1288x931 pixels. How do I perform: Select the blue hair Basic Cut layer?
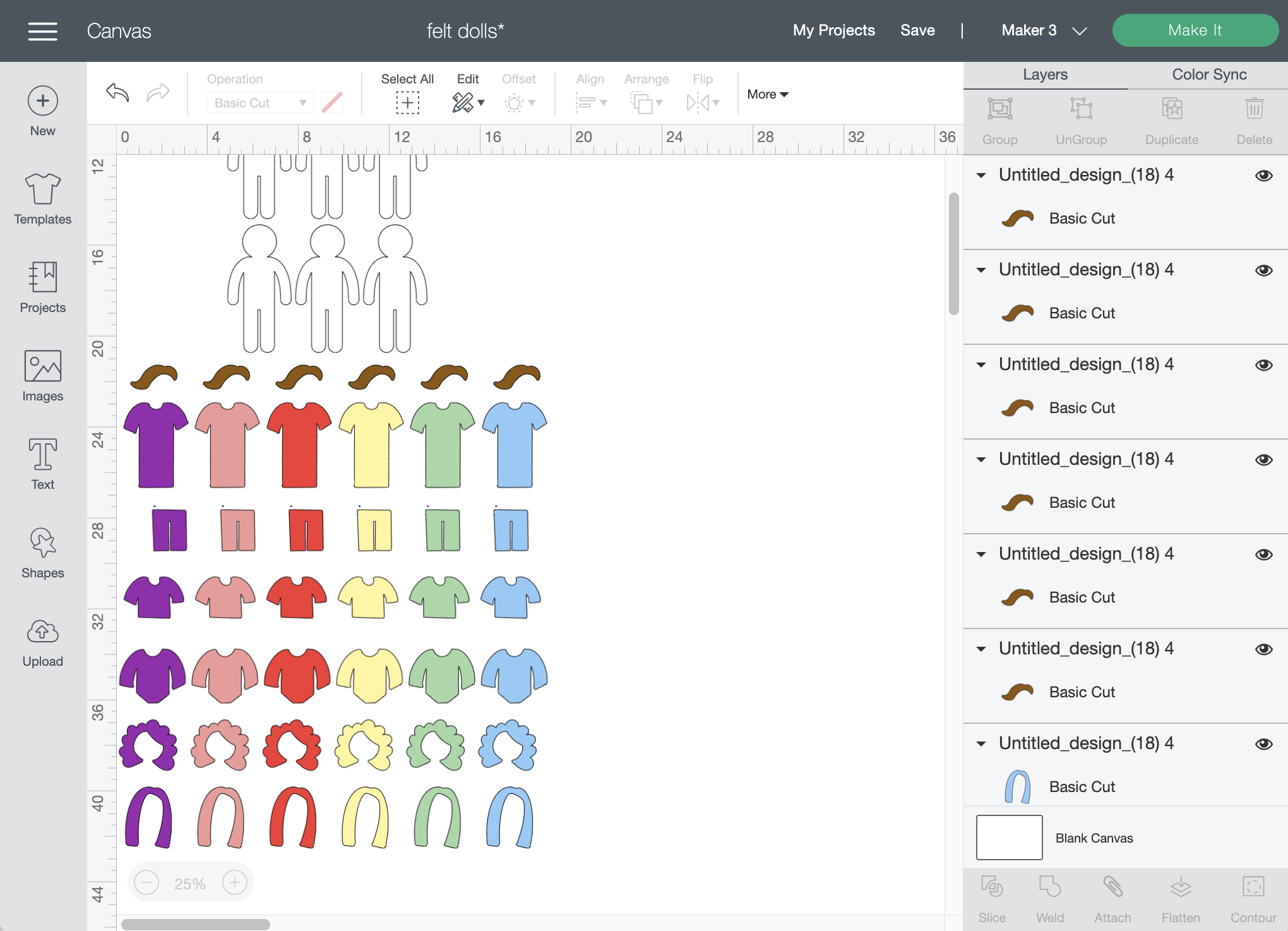tap(1058, 787)
